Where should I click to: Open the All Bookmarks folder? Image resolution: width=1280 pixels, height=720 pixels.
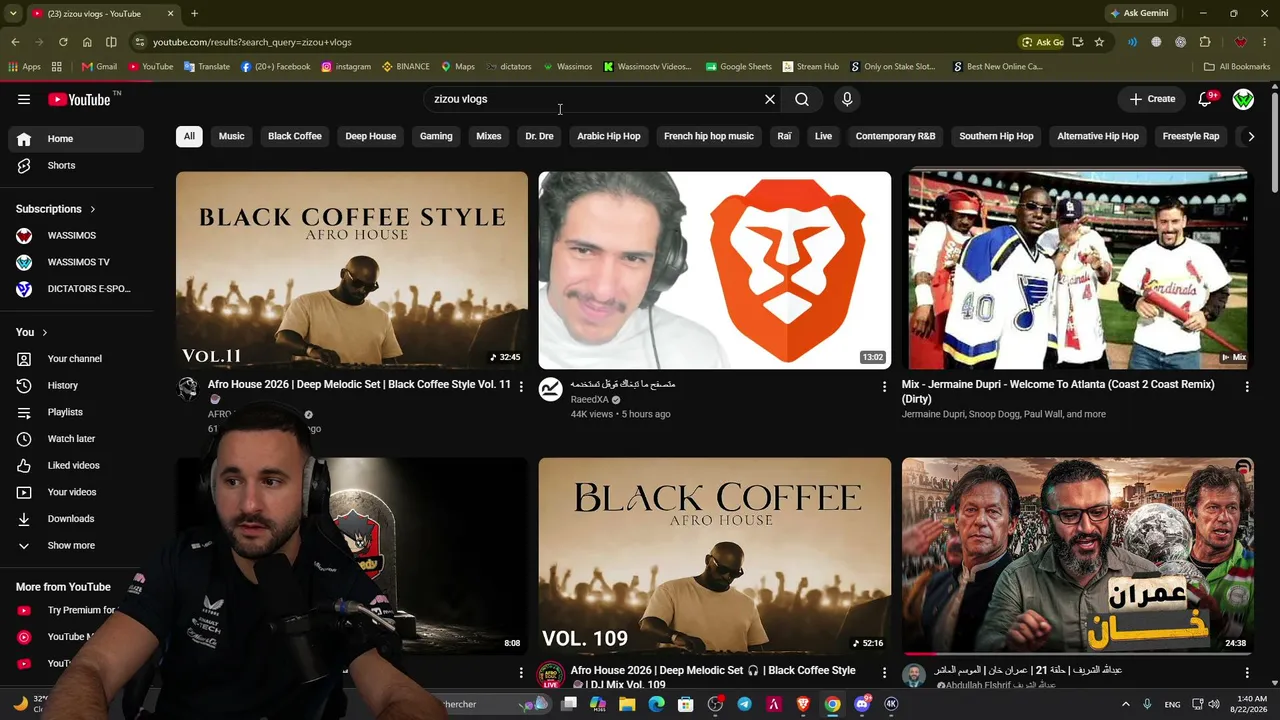1237,67
